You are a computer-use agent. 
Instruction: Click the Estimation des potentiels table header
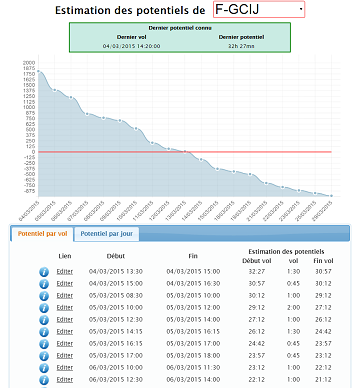[286, 251]
